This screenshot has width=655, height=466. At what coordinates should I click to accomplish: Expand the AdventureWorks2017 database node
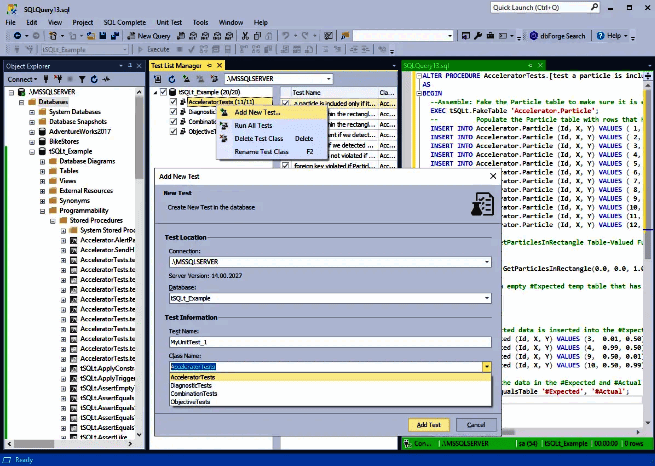[x=31, y=133]
